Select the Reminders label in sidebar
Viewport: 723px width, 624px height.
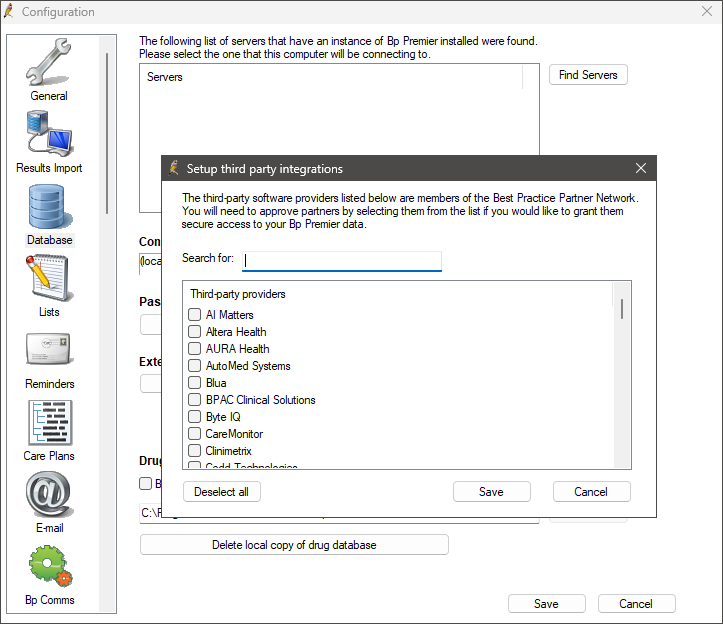[50, 384]
